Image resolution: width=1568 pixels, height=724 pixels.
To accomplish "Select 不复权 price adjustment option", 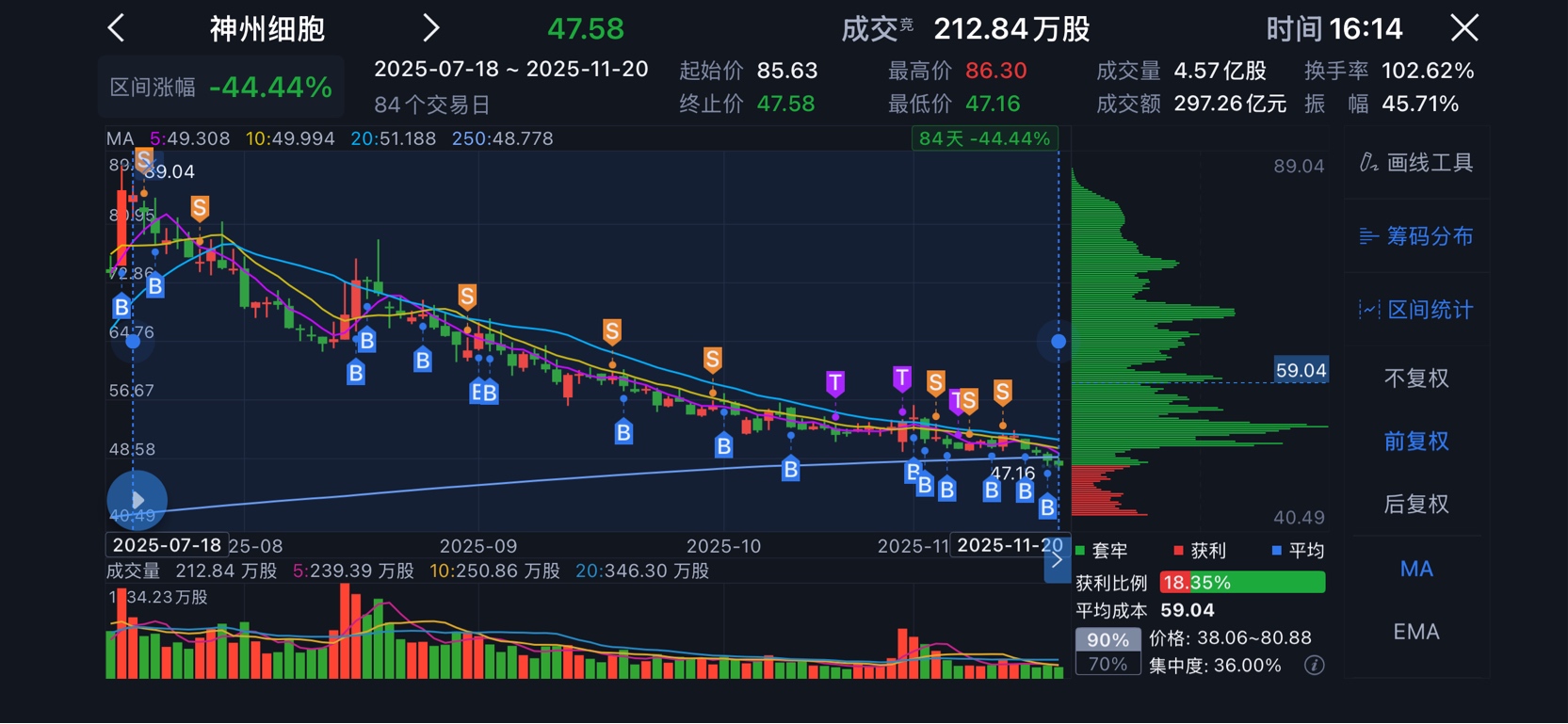I will click(x=1416, y=378).
